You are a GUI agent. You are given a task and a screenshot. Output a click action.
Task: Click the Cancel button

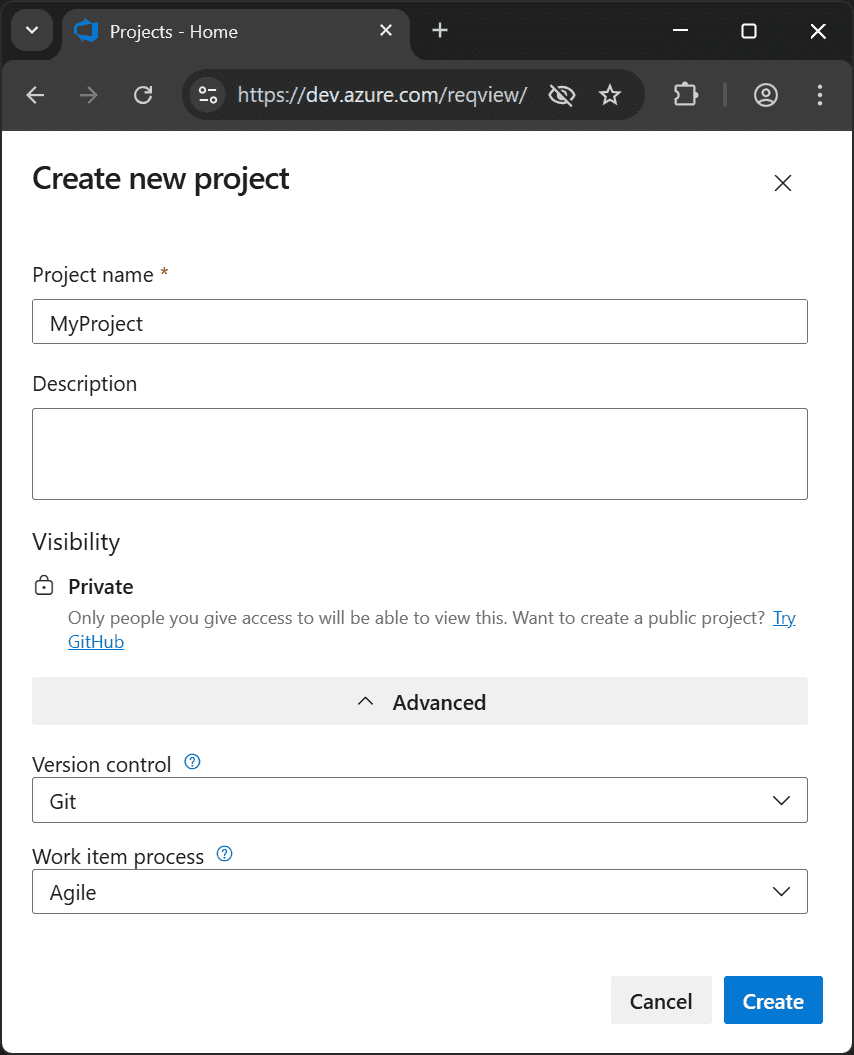coord(661,1000)
